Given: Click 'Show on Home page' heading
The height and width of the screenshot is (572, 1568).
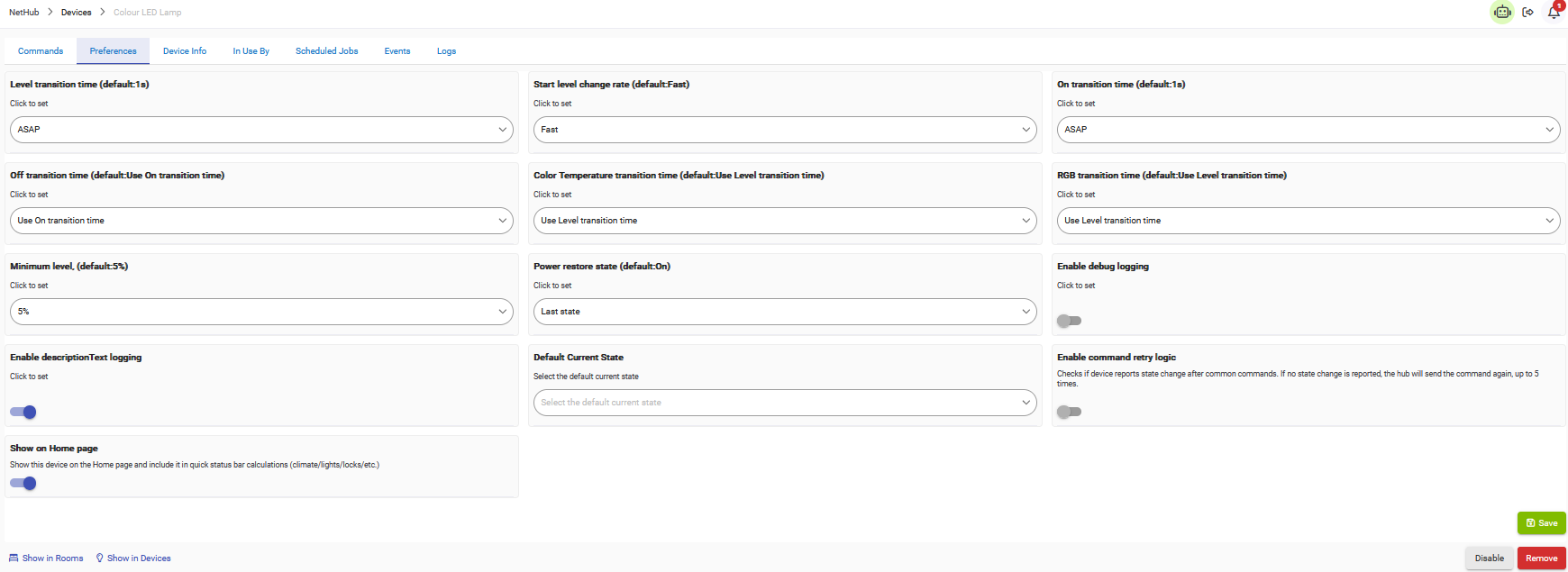Looking at the screenshot, I should click(54, 449).
